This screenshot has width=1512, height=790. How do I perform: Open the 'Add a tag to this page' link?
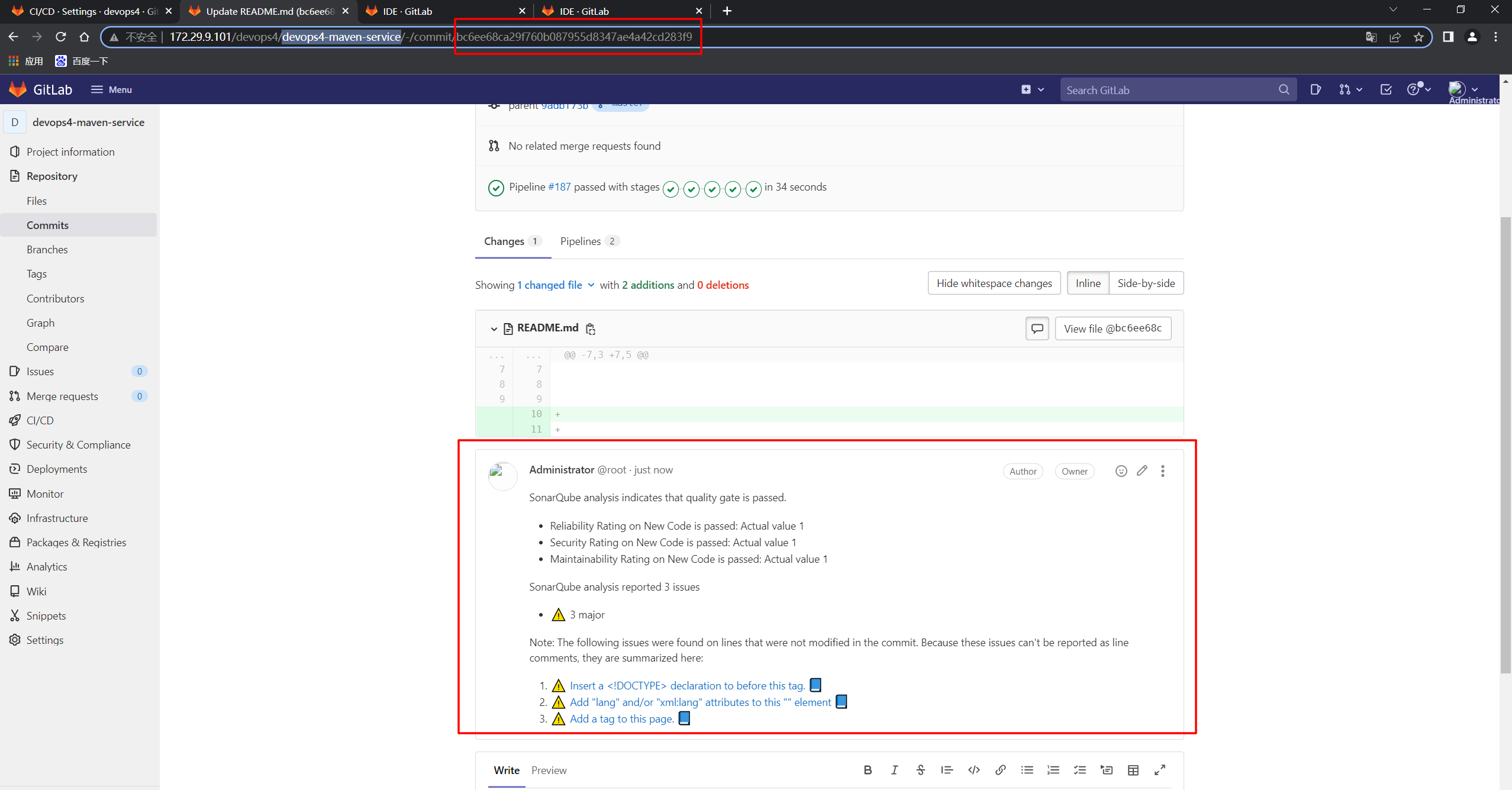[621, 718]
